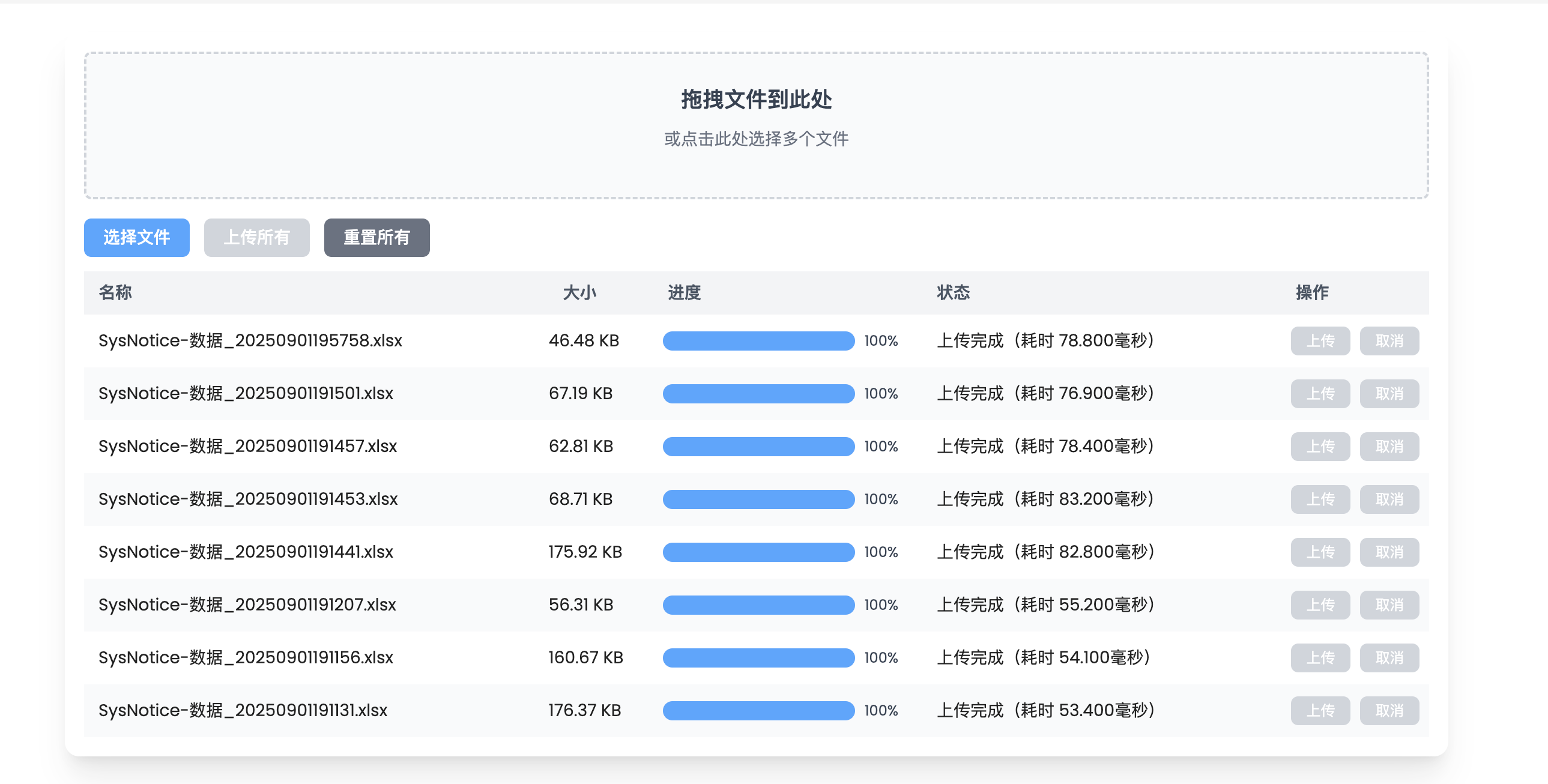Cancel the 20250901191131.xlsx upload
Screen dimensions: 1548x784
[1389, 711]
